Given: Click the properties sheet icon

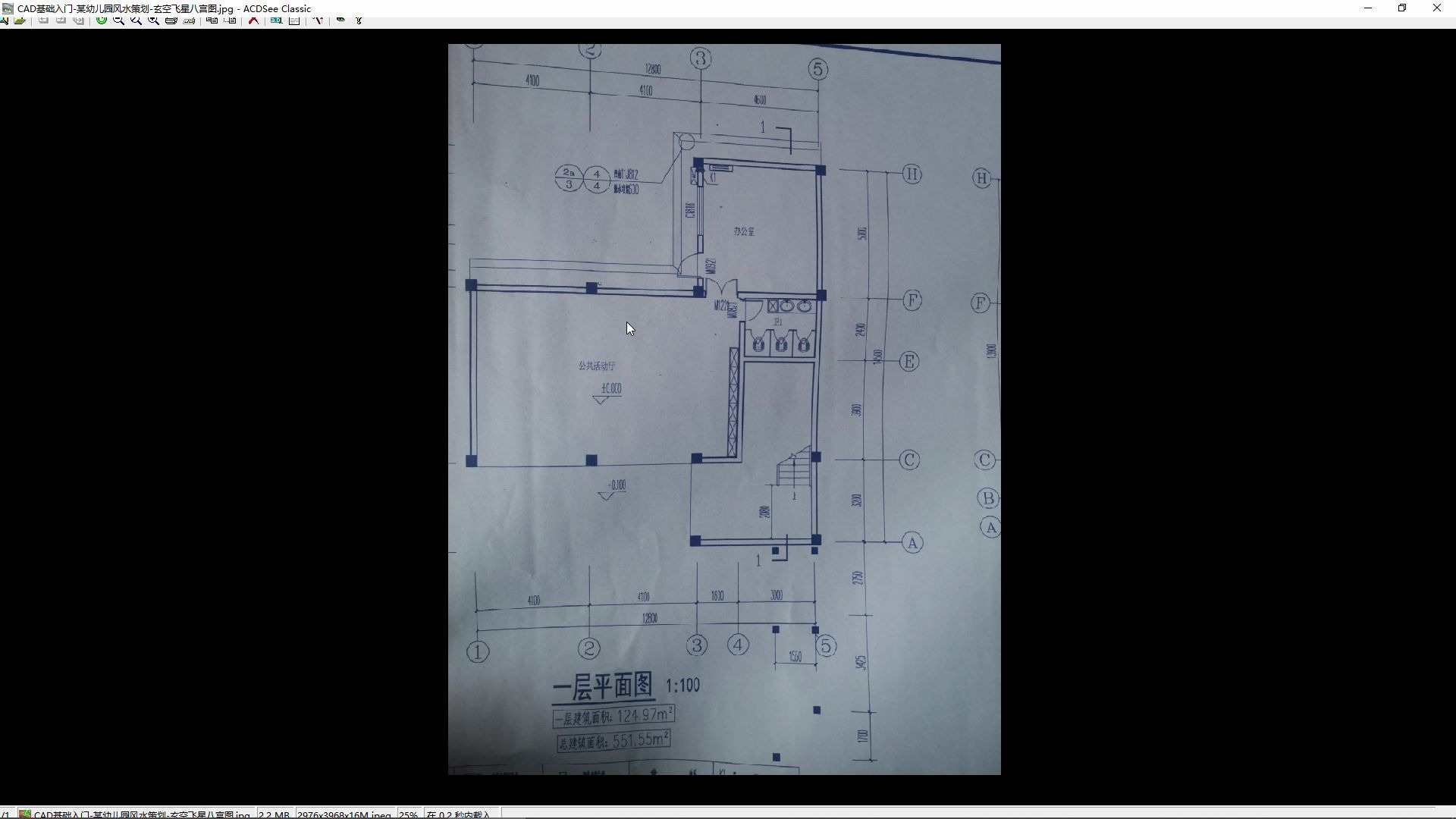Looking at the screenshot, I should [x=294, y=20].
